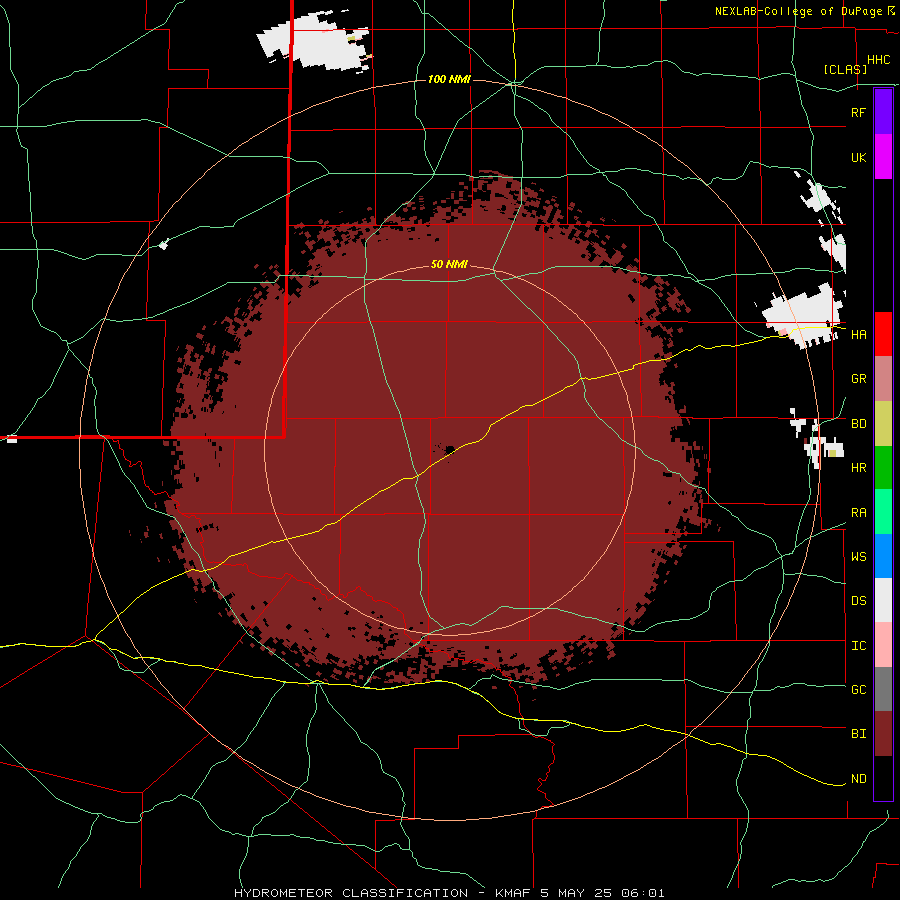Pick the yellow BD legend color swatch

click(883, 424)
